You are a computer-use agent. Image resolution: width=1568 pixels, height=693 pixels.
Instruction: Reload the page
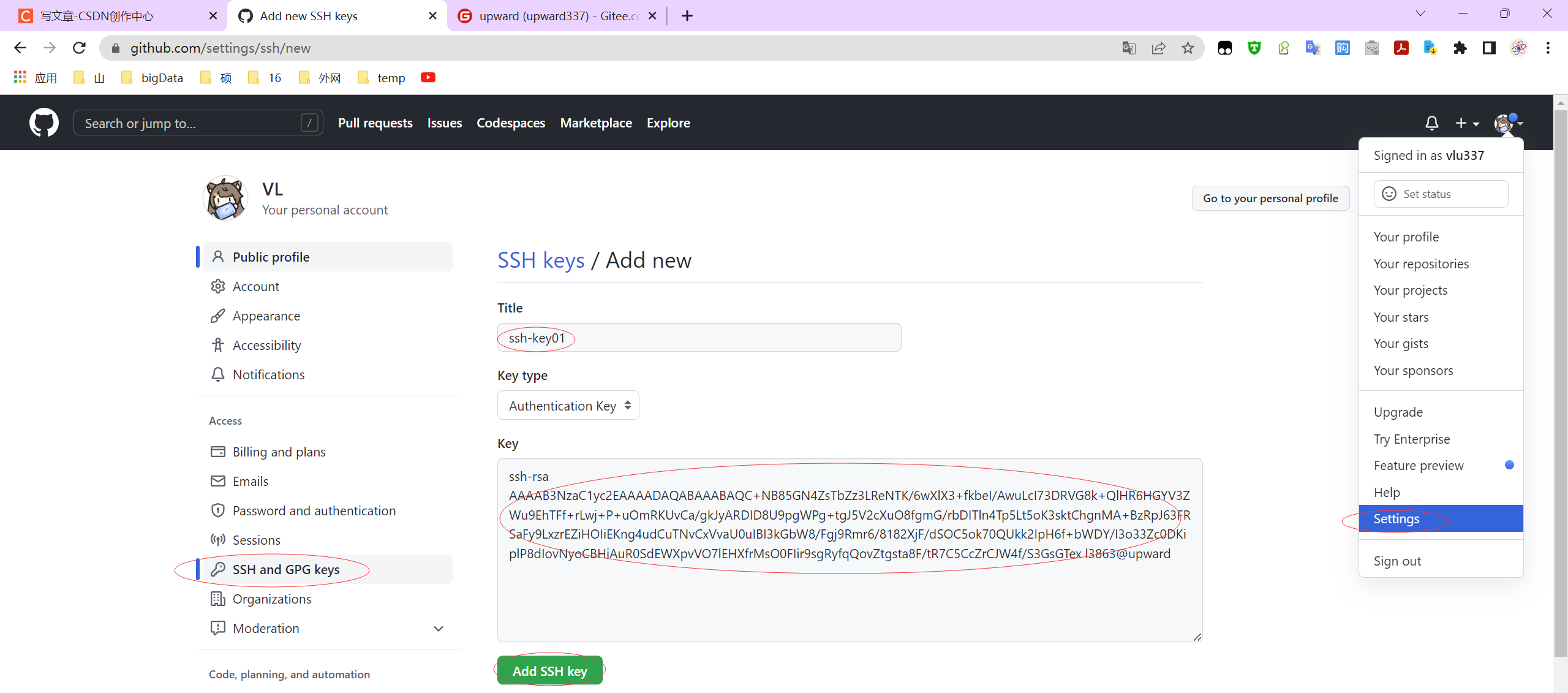[79, 48]
